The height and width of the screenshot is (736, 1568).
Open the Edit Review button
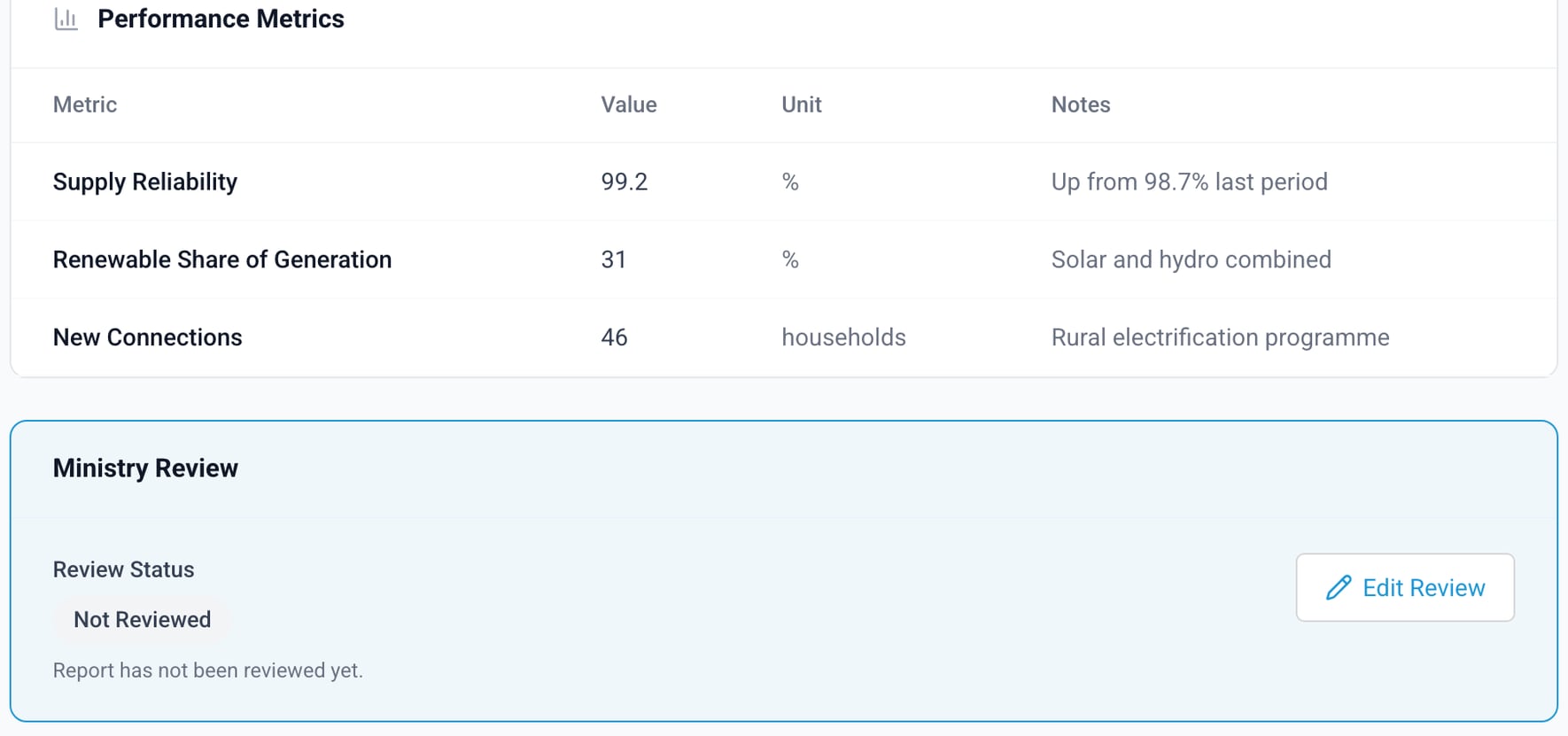[x=1405, y=588]
